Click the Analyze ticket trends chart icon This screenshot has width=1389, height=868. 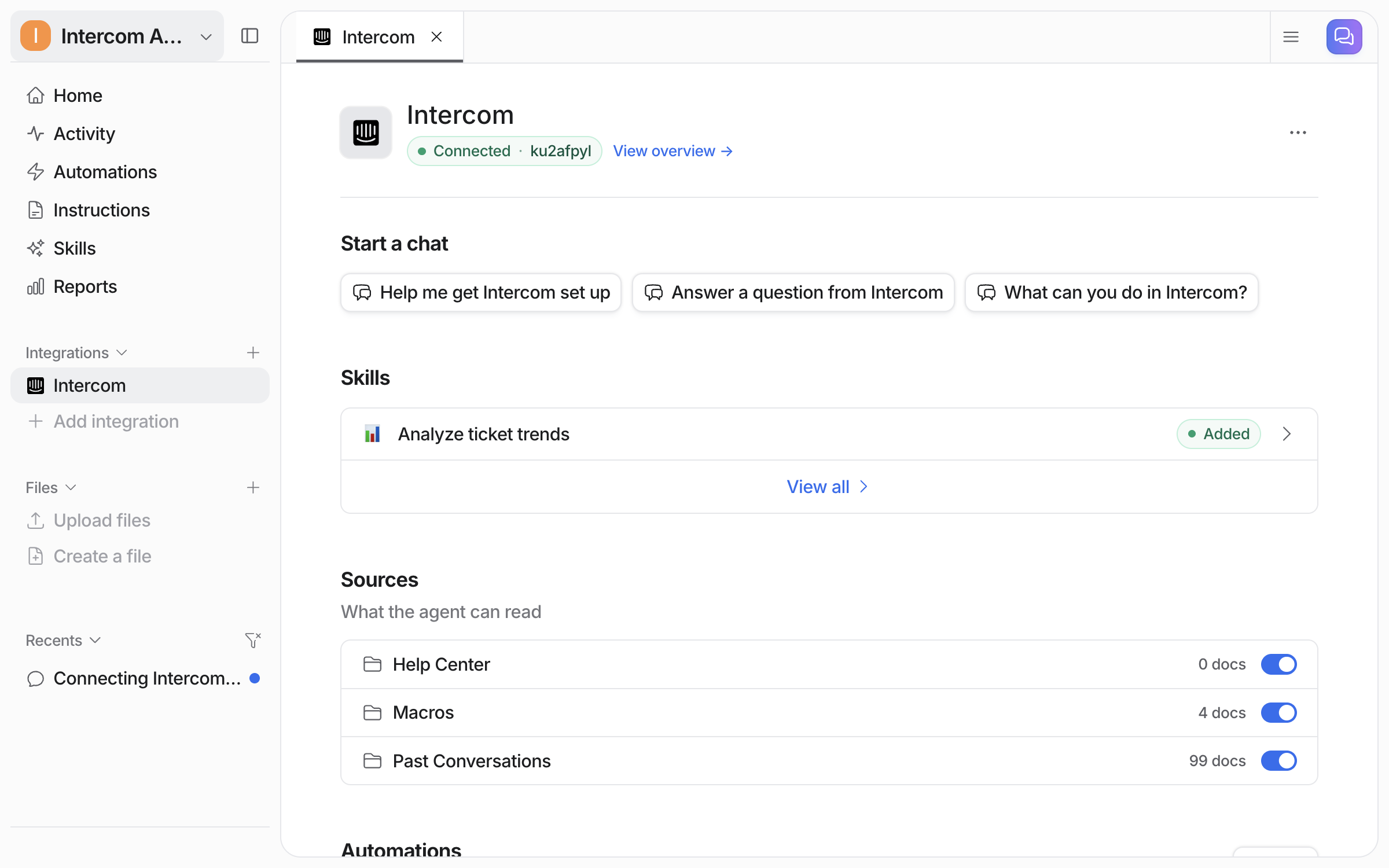372,434
